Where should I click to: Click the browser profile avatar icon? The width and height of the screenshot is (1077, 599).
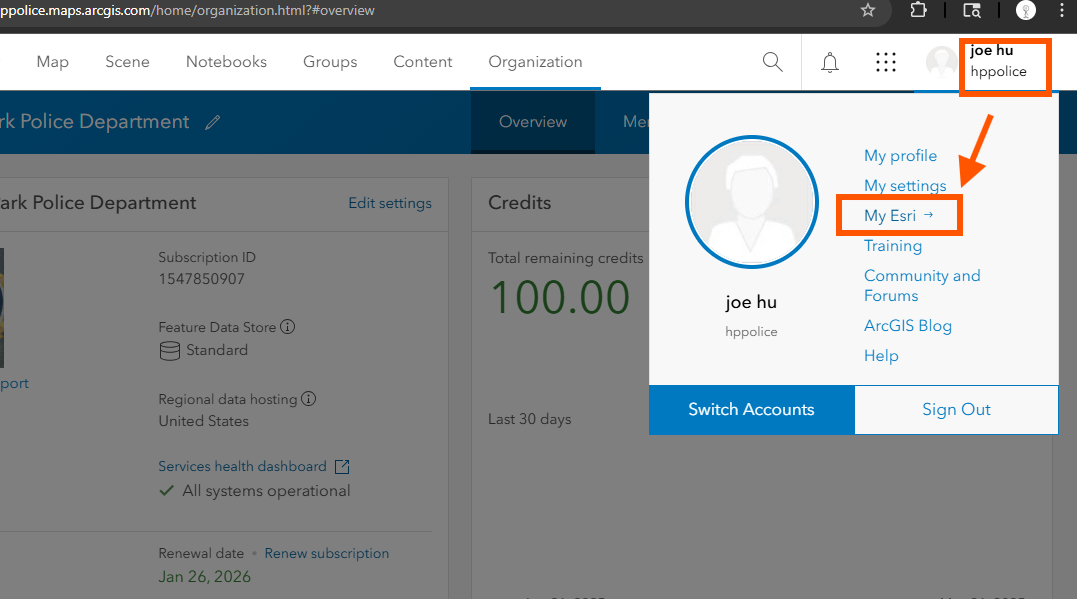point(1025,10)
